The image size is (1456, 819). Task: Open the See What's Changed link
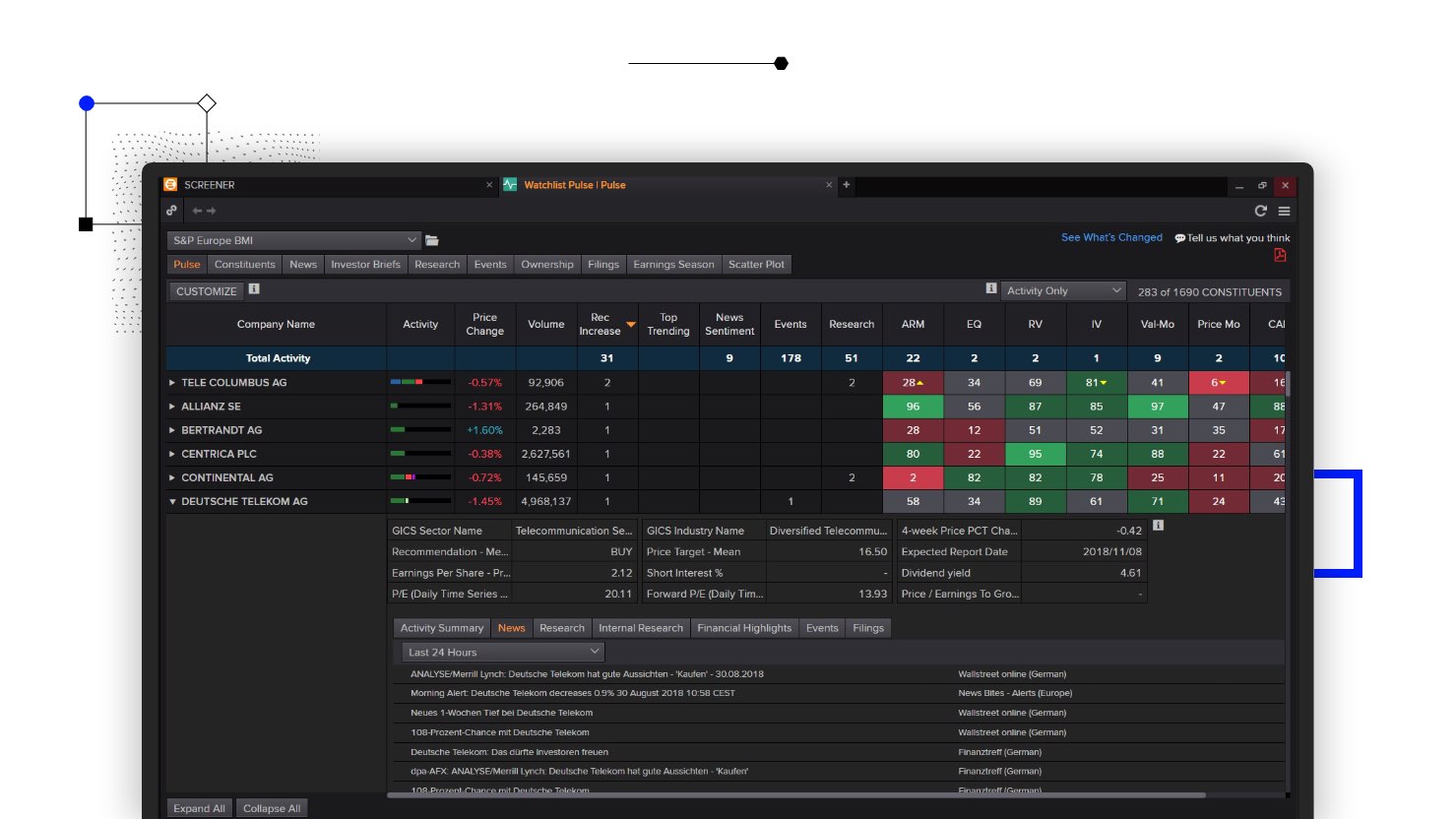1111,237
